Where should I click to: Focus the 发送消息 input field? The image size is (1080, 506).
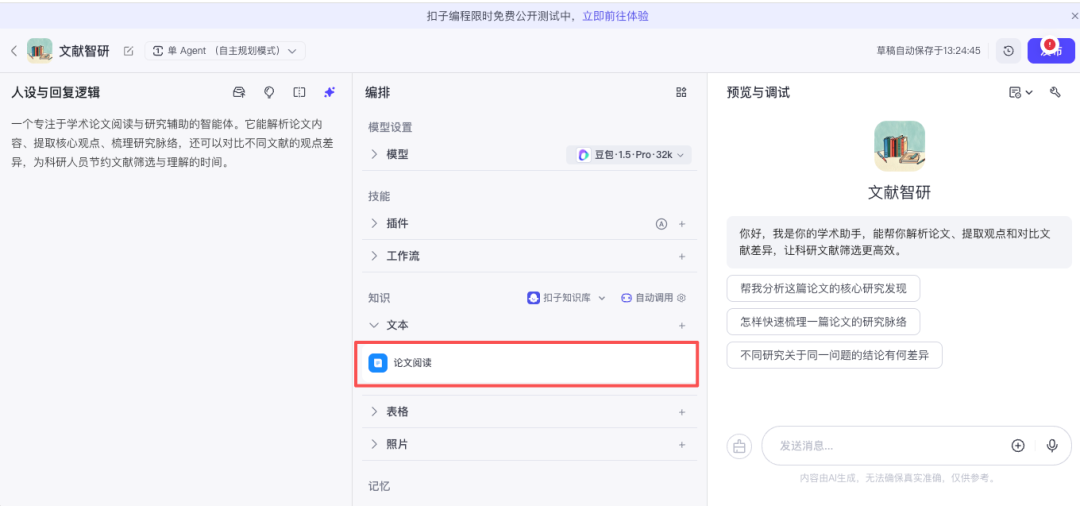(x=889, y=446)
